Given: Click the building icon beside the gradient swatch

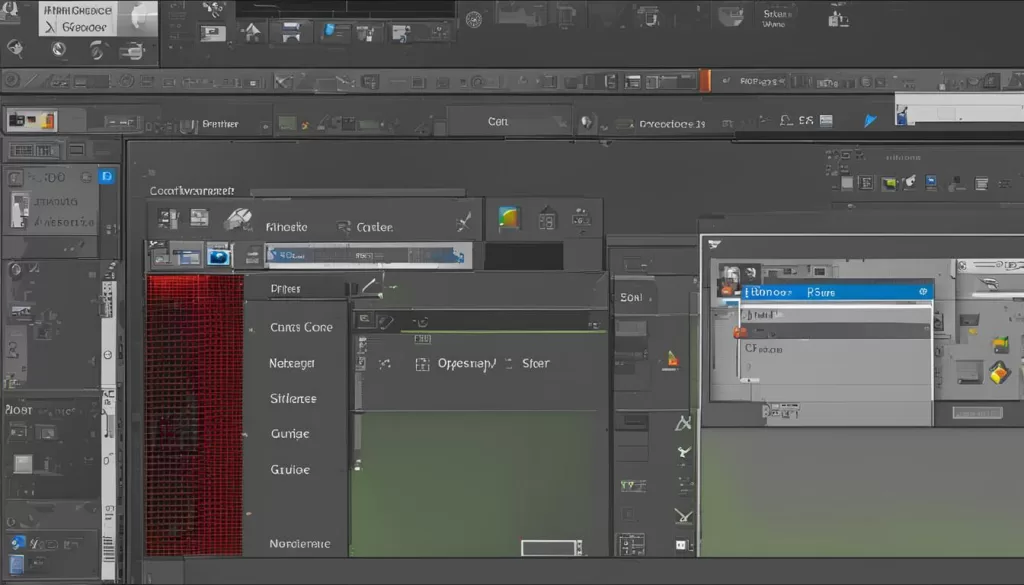Looking at the screenshot, I should point(546,218).
